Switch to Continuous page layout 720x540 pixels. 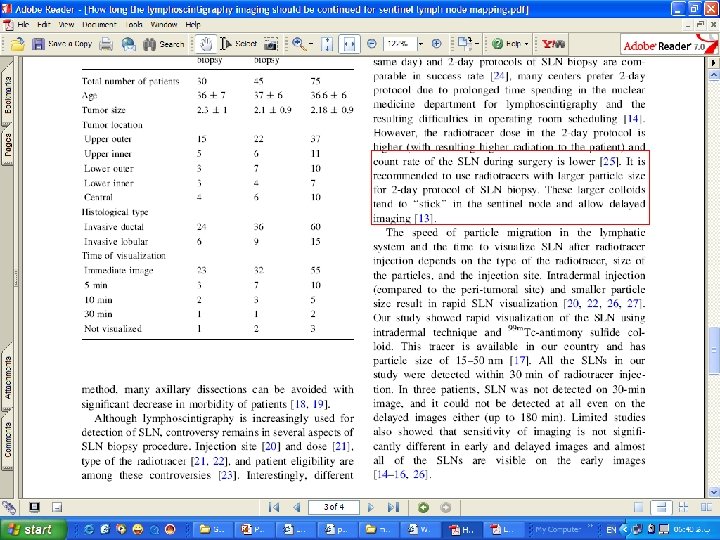(661, 507)
